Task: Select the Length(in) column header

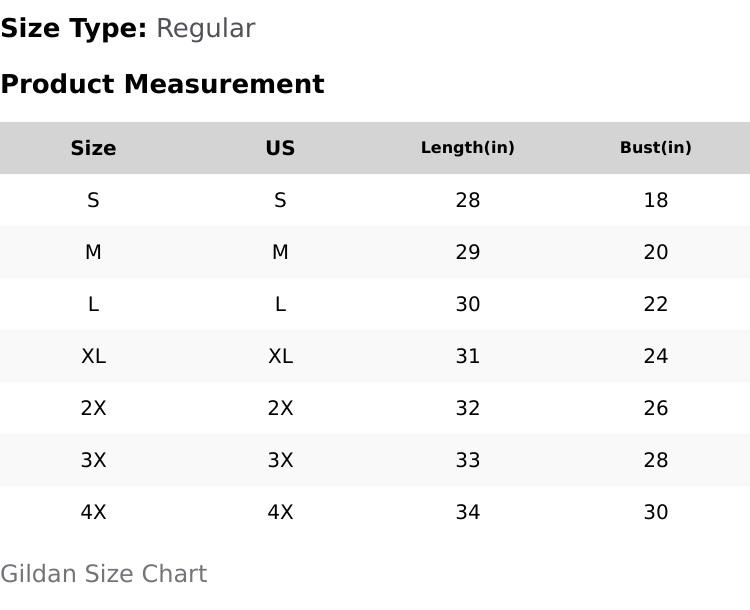Action: (467, 148)
